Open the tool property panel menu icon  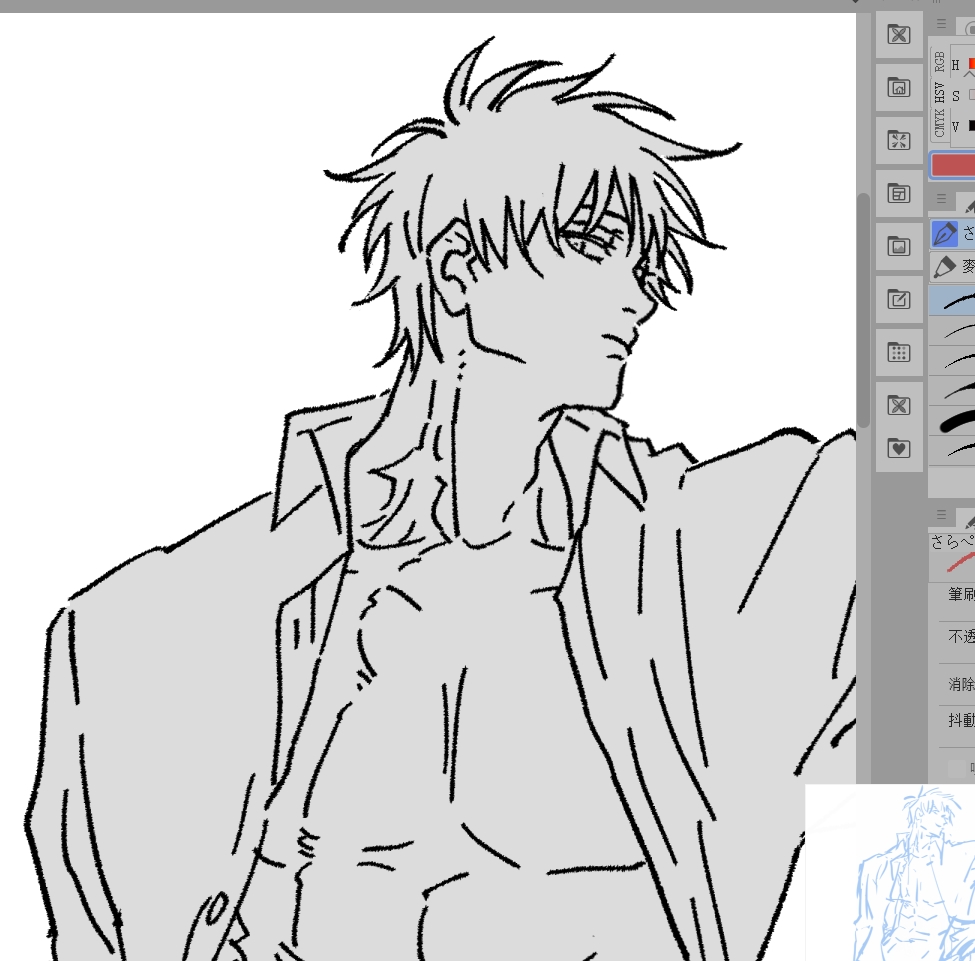click(941, 514)
